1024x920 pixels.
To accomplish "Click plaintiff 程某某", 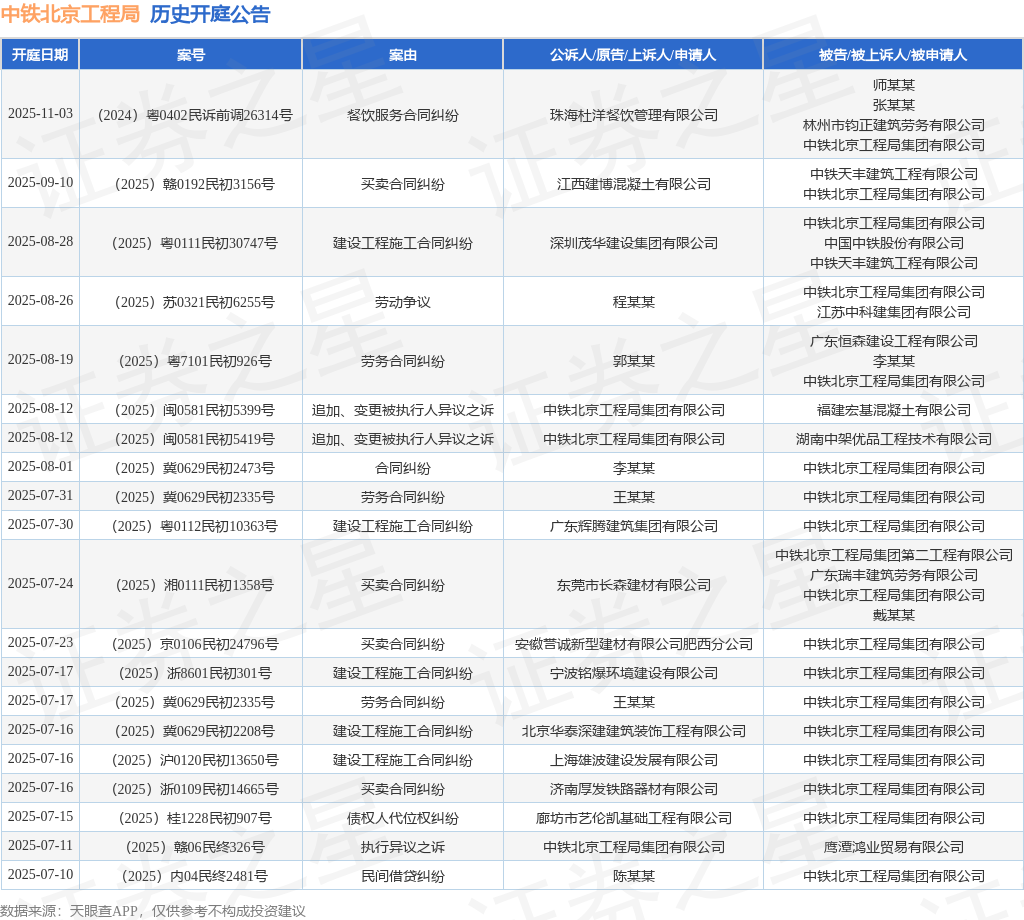I will coord(633,302).
